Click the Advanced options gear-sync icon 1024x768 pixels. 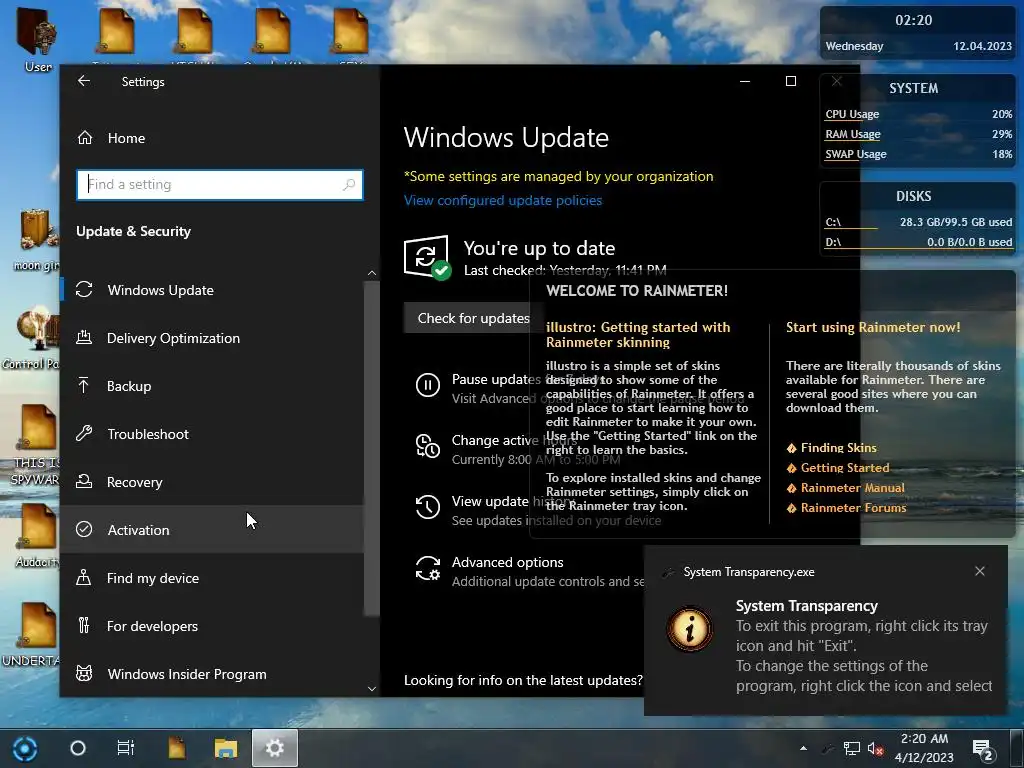coord(428,568)
